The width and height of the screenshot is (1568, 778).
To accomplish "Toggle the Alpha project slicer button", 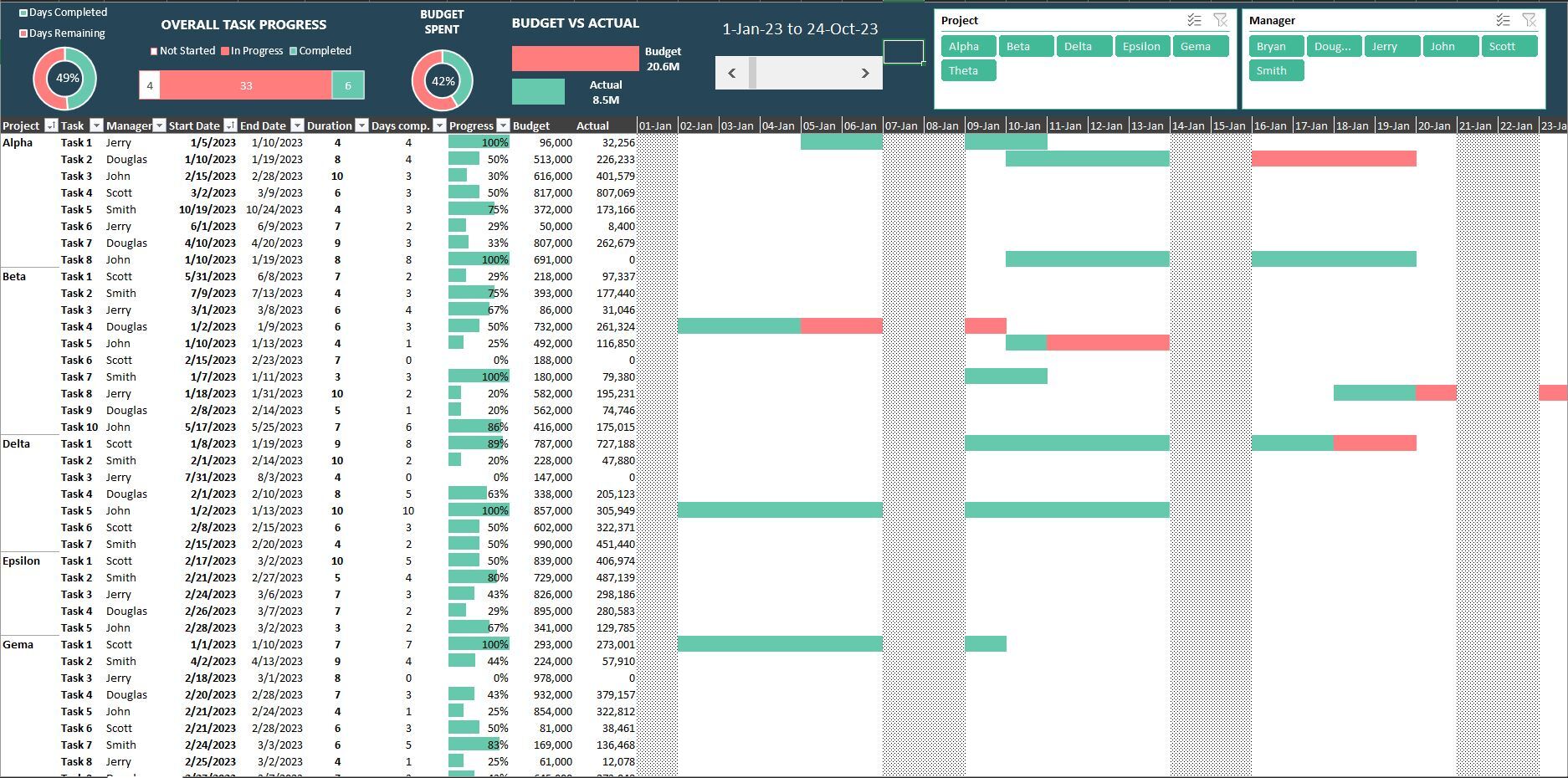I will click(x=968, y=46).
